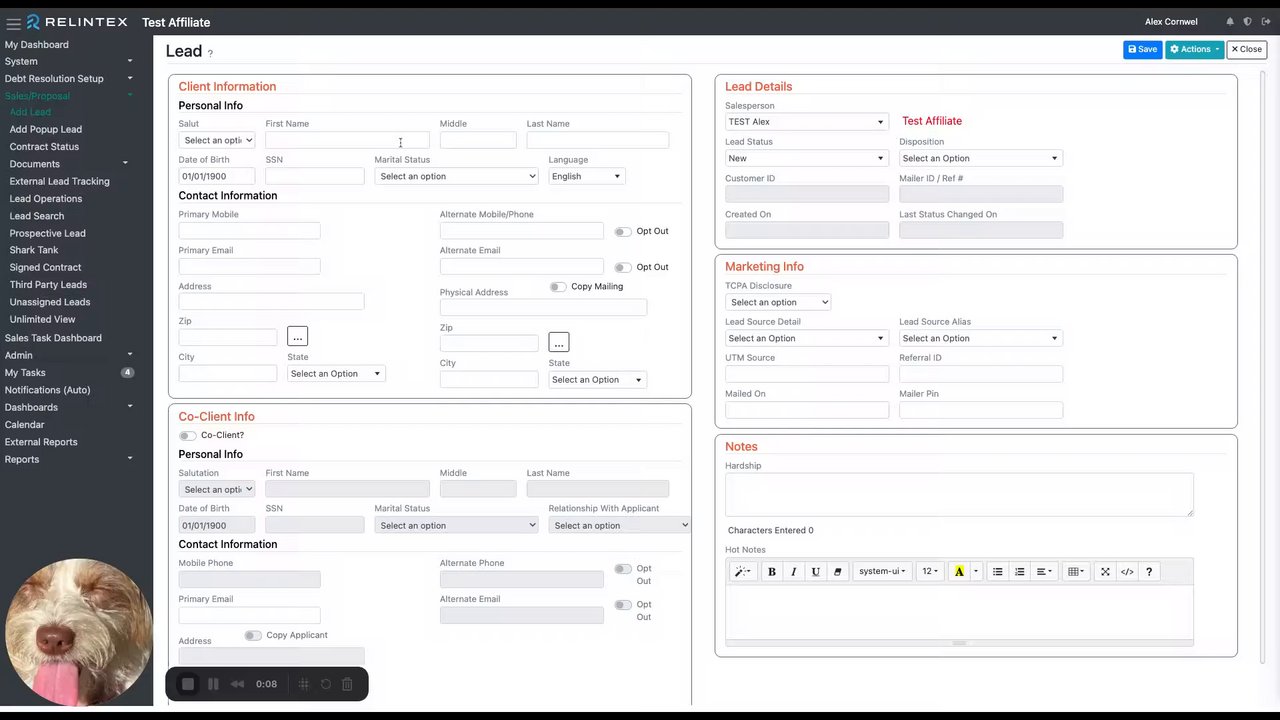Screen dimensions: 1280x720
Task: Open My Tasks in sidebar
Action: 25,373
